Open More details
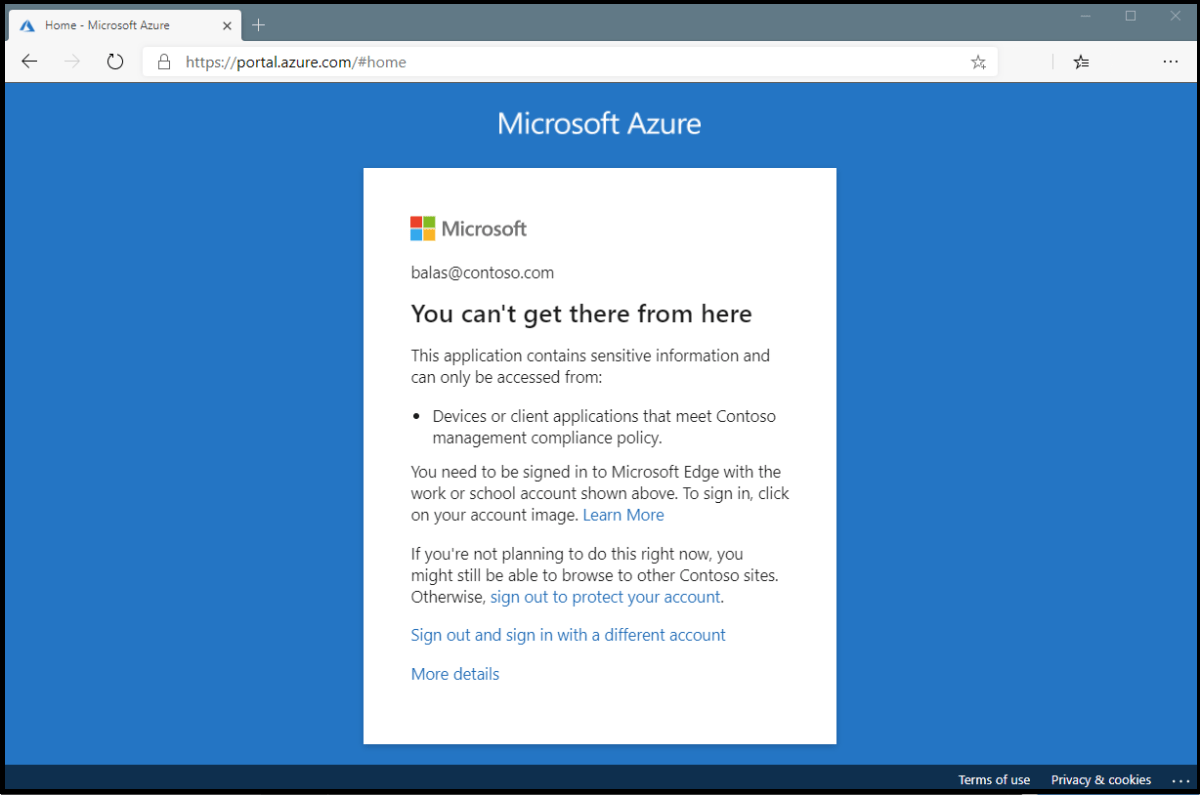 point(454,673)
